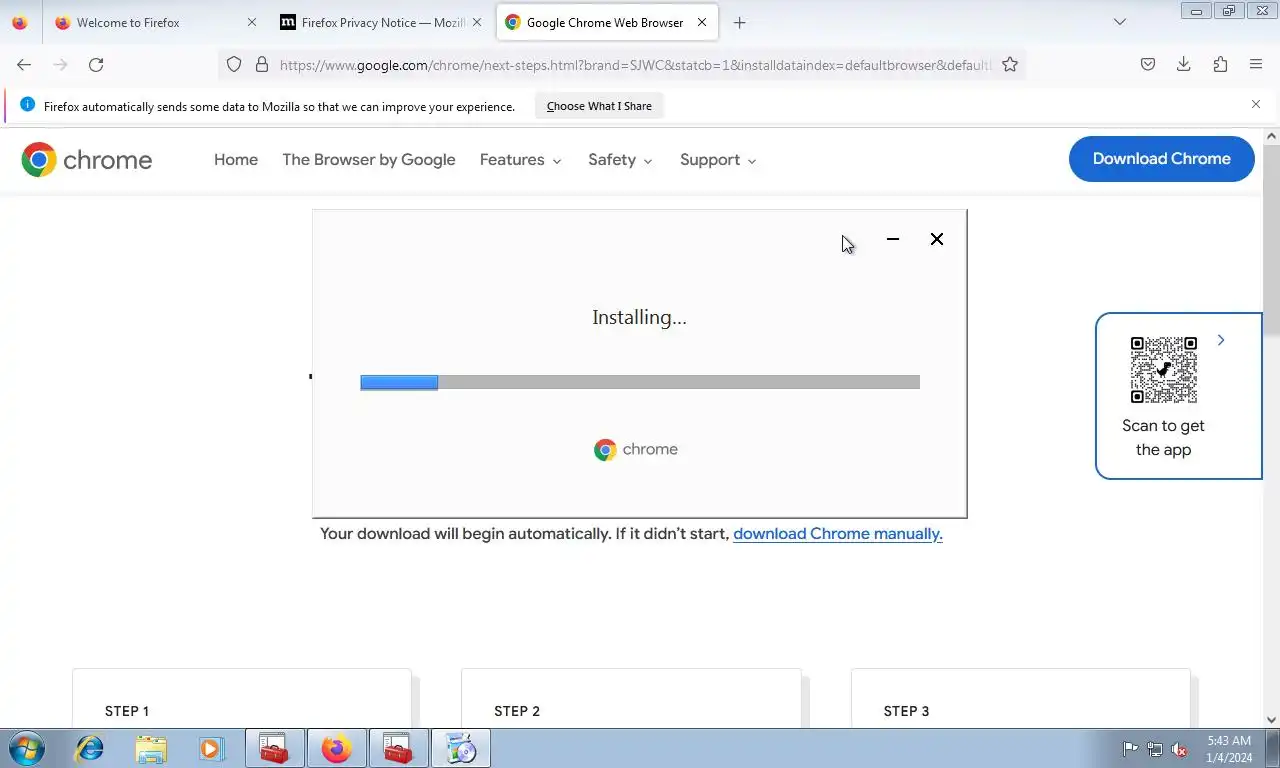Open the Windows Start menu

coord(26,748)
